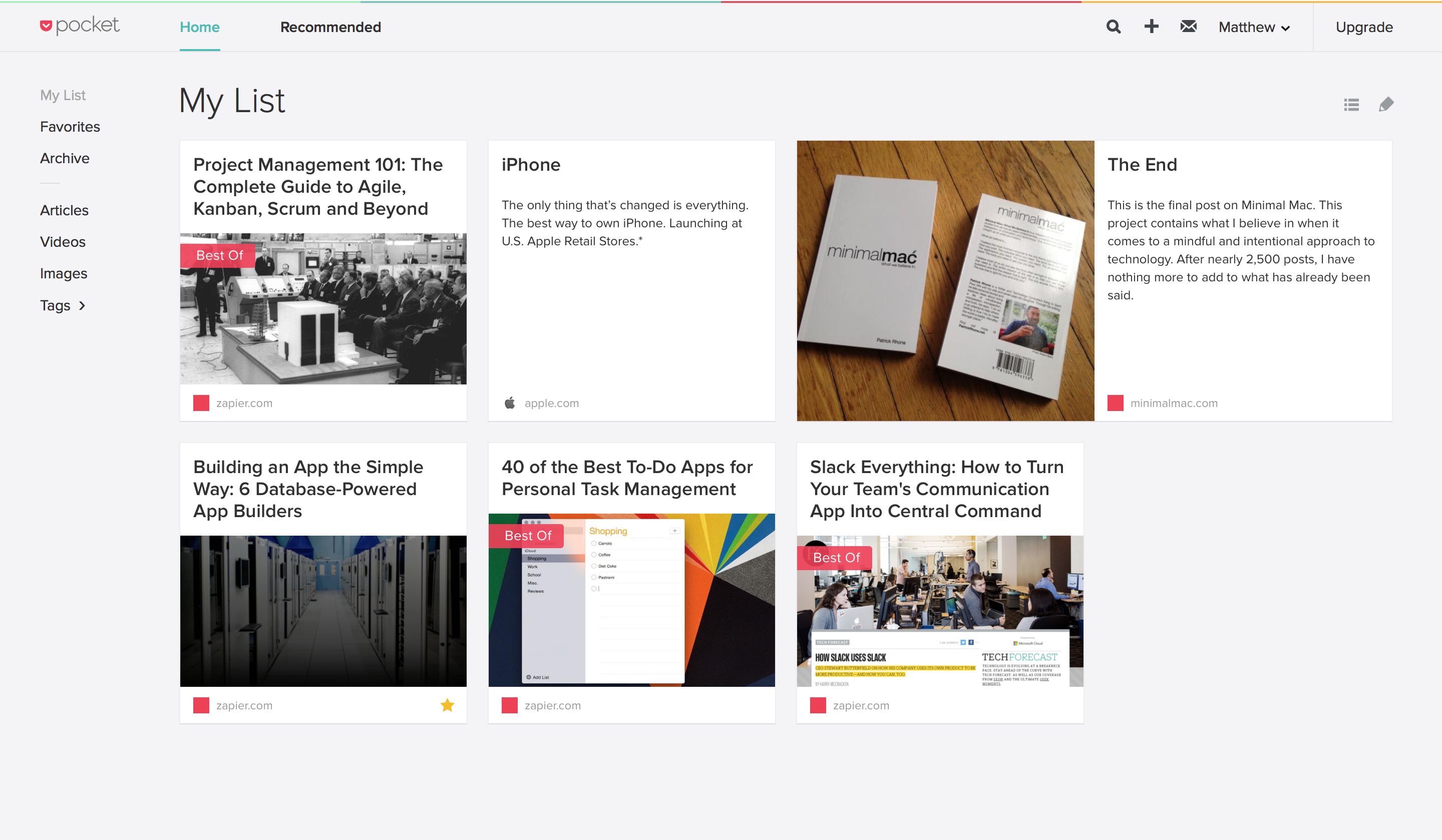This screenshot has height=840, width=1442.
Task: Open the iPhone article title
Action: [531, 165]
